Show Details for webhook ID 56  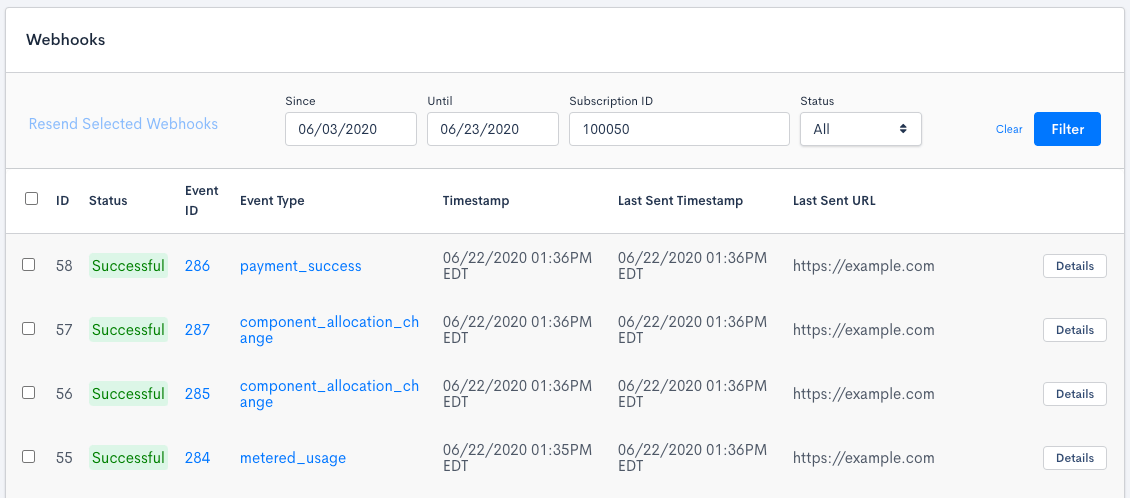[x=1074, y=394]
